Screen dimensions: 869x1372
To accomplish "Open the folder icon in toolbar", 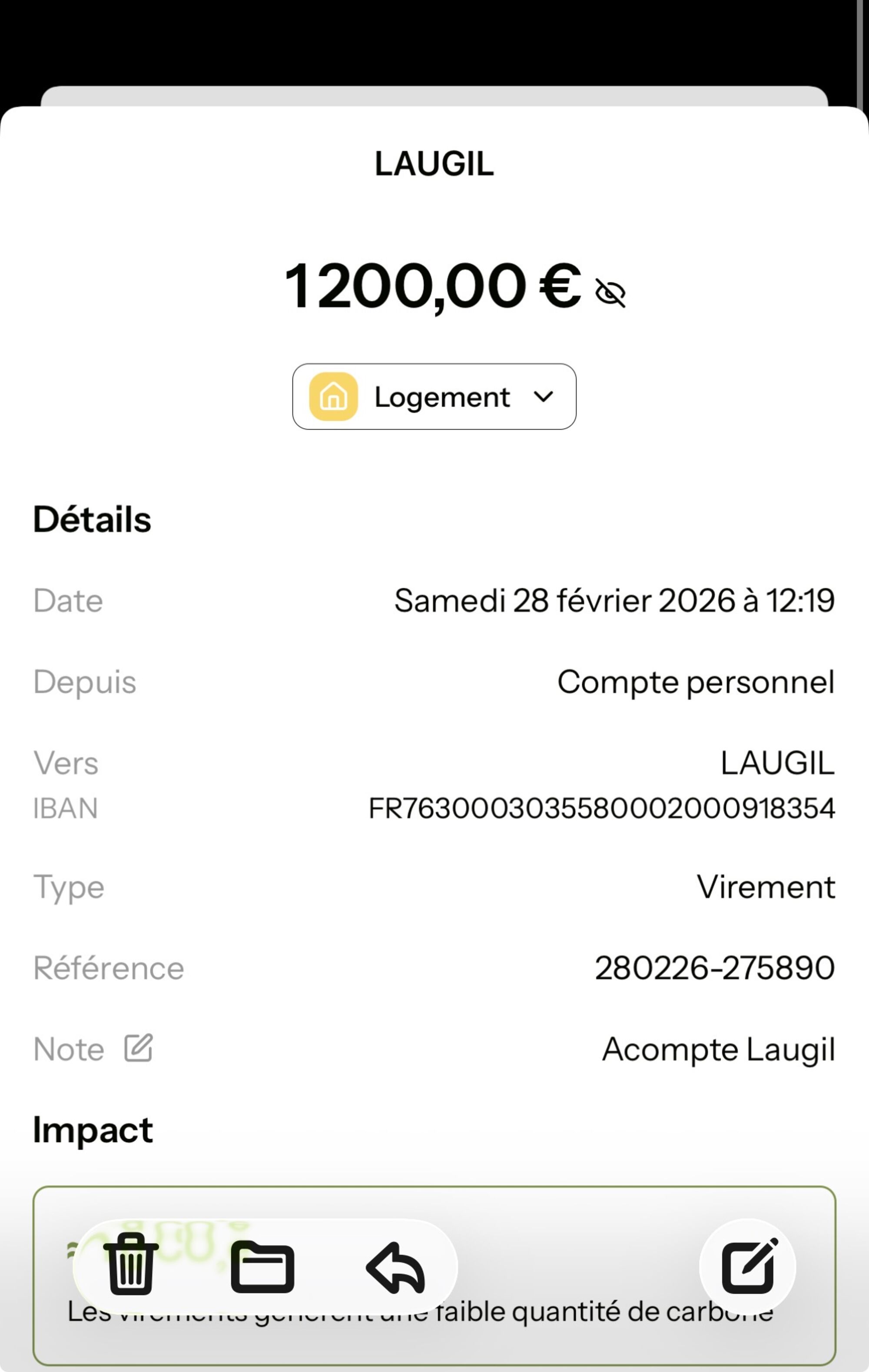I will point(262,1266).
